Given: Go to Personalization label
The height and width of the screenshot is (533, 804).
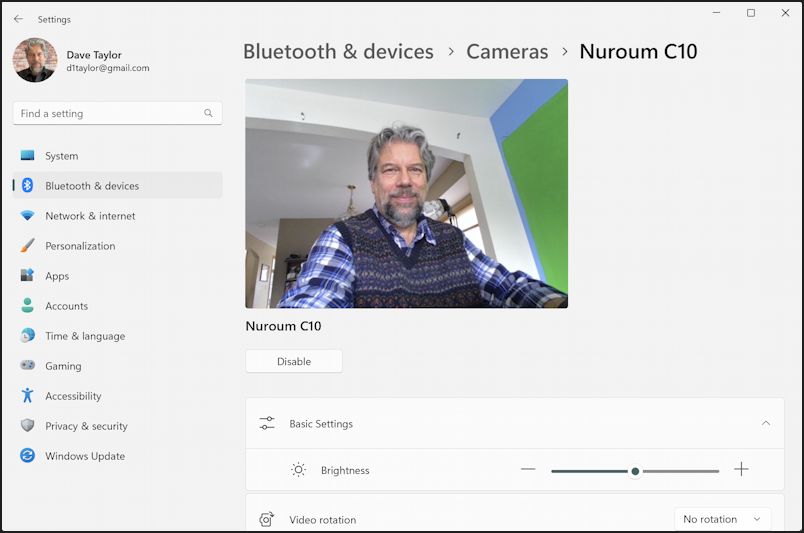Looking at the screenshot, I should click(80, 246).
